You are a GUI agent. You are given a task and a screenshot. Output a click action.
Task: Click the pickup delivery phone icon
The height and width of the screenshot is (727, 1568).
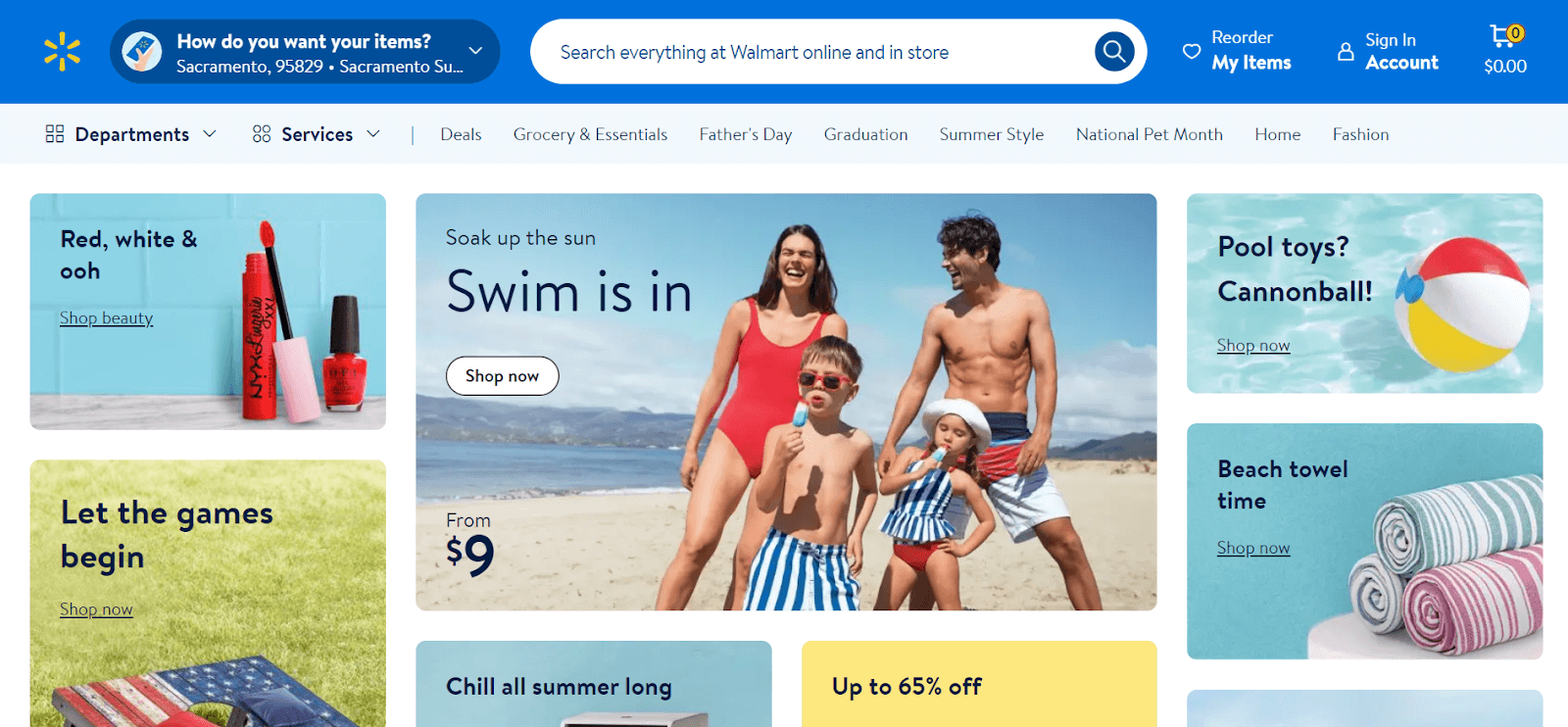[x=142, y=52]
